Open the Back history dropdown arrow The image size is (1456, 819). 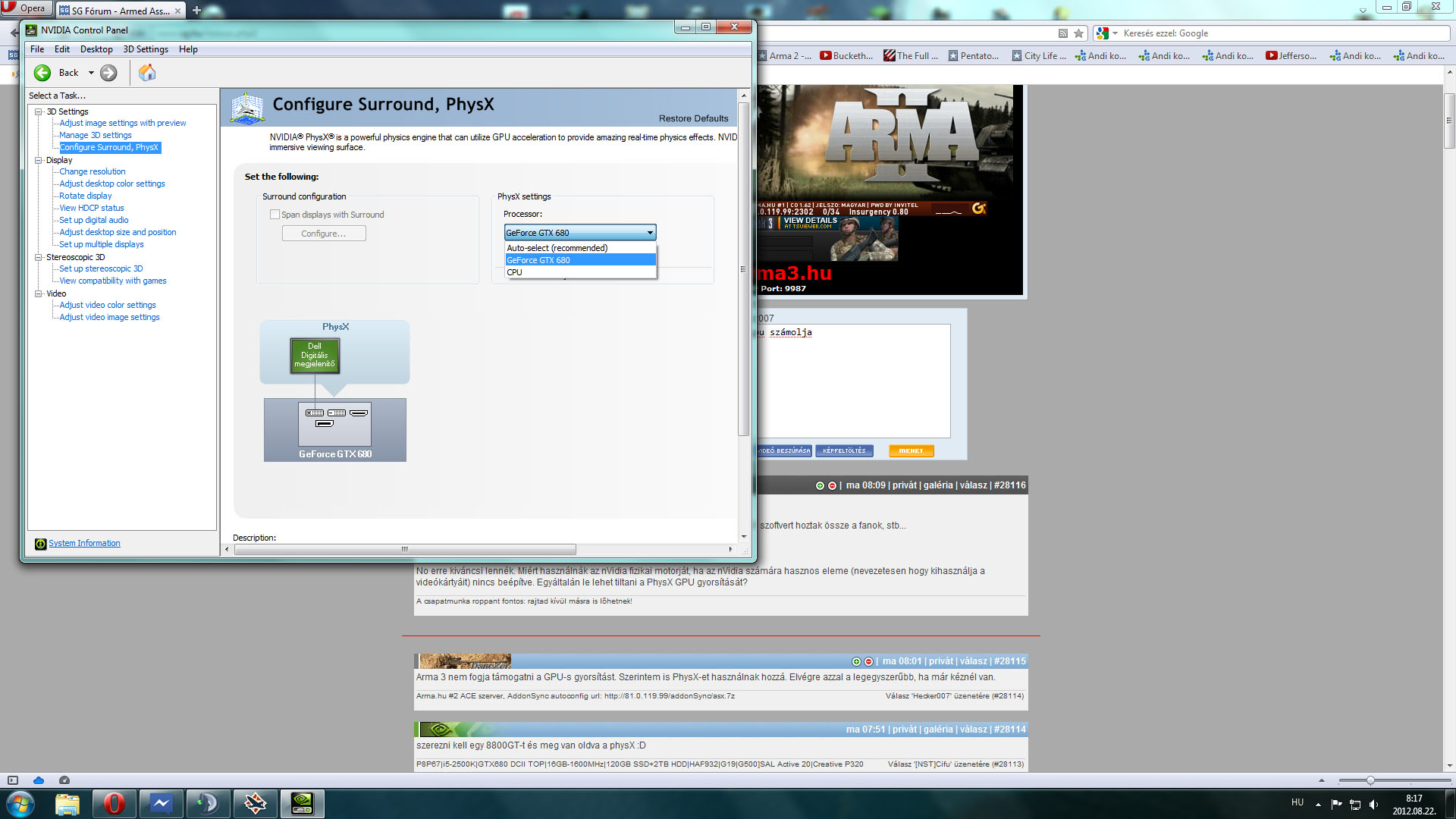pos(91,73)
